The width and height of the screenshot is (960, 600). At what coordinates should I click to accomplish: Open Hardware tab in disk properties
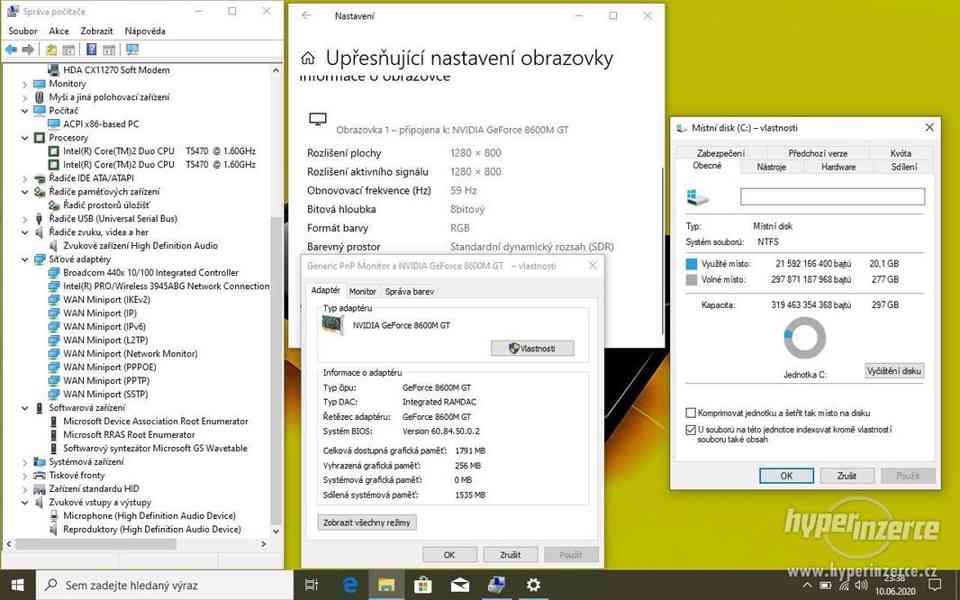[838, 167]
